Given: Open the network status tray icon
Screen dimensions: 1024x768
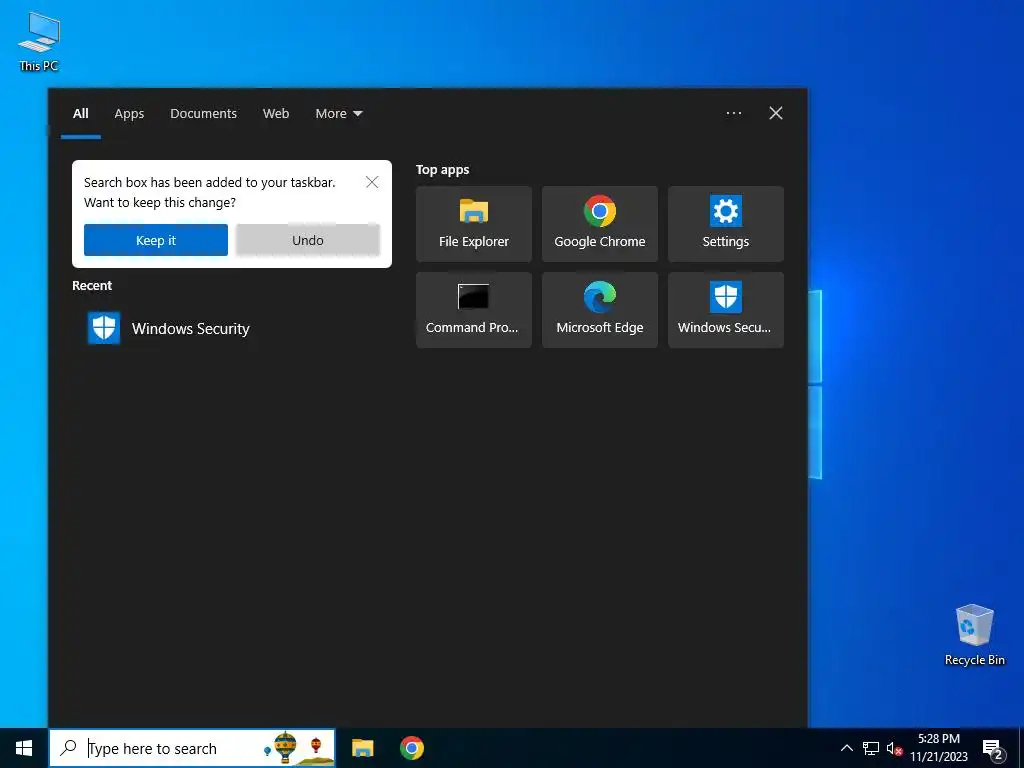Looking at the screenshot, I should coord(871,748).
